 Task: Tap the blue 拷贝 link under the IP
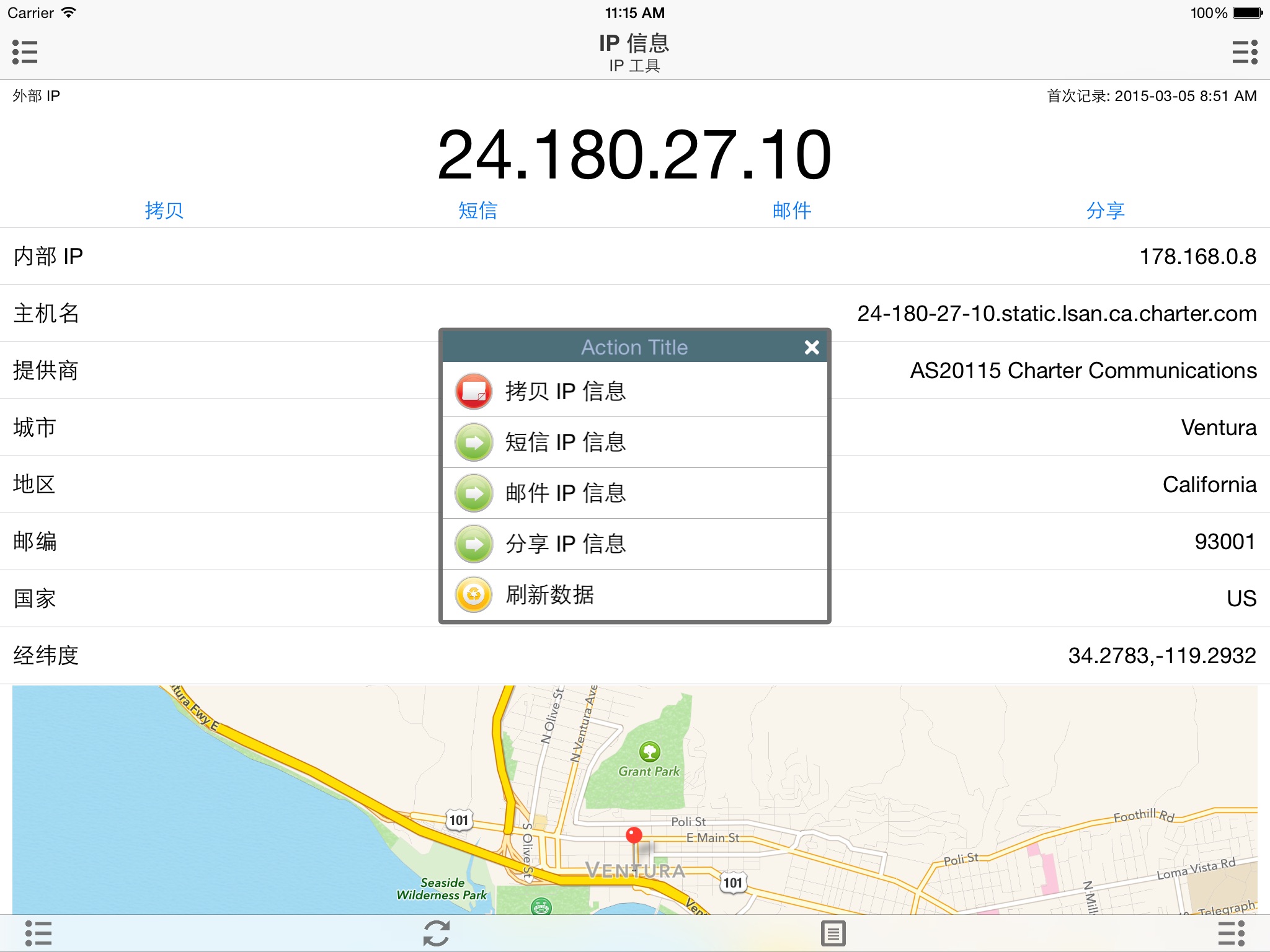coord(164,211)
